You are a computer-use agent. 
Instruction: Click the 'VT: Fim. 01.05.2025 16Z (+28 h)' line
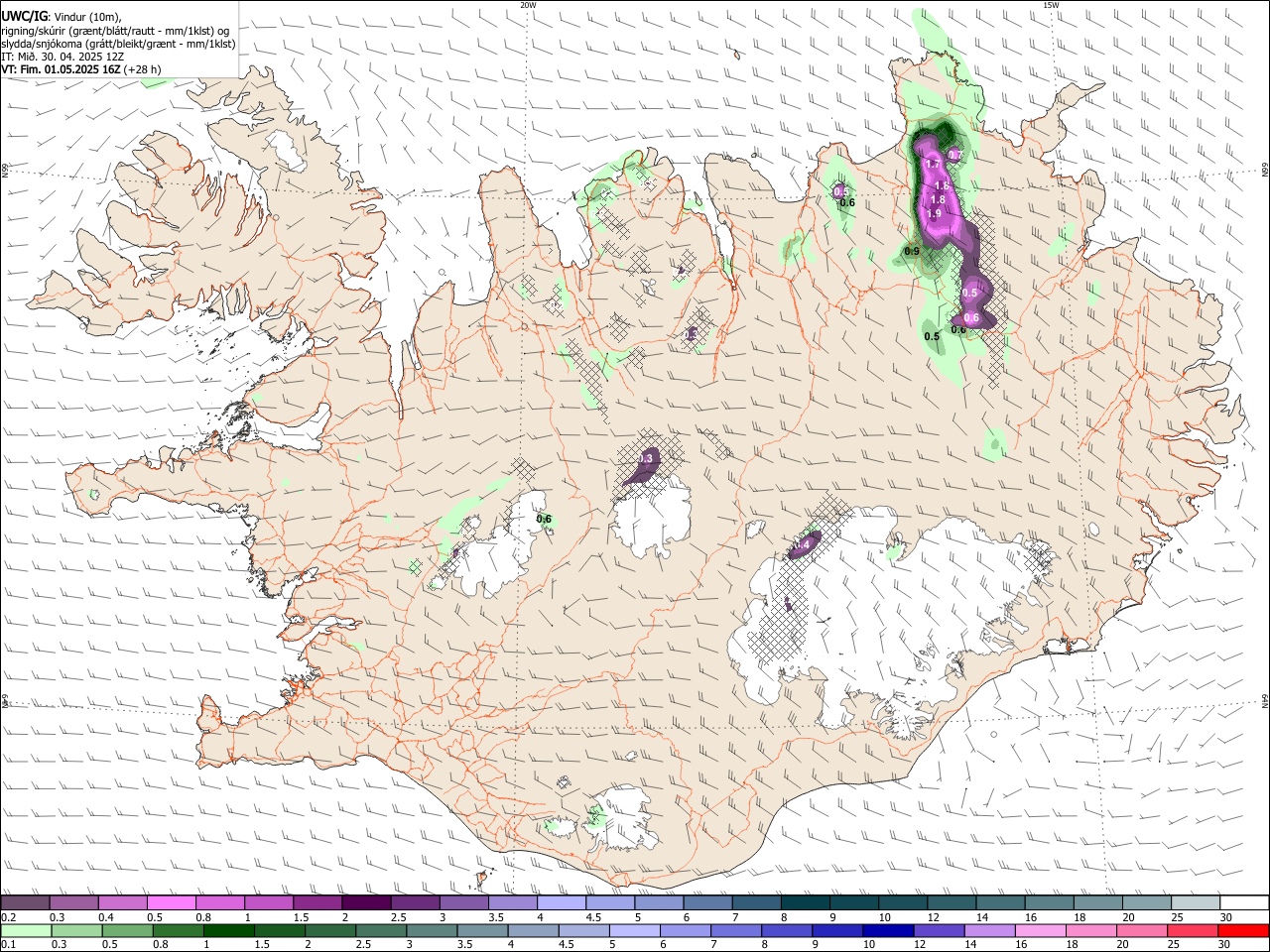pyautogui.click(x=81, y=69)
